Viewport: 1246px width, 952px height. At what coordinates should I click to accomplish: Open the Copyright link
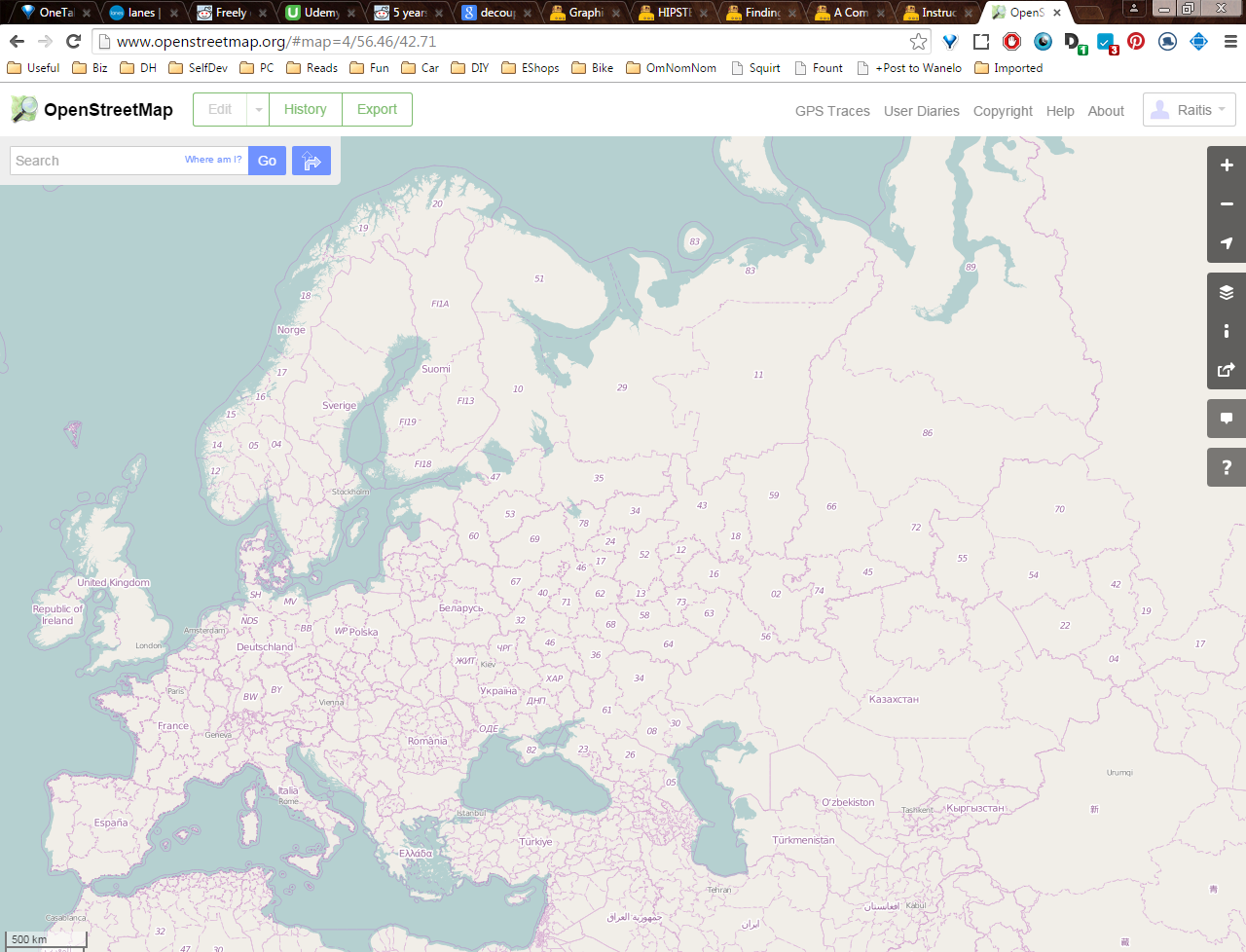point(1003,111)
